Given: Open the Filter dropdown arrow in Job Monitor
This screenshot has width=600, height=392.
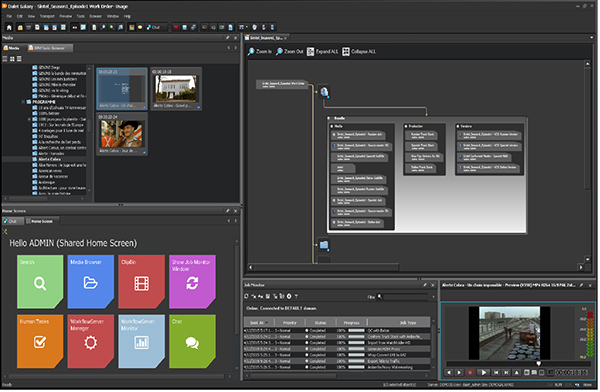Looking at the screenshot, I should [x=433, y=297].
